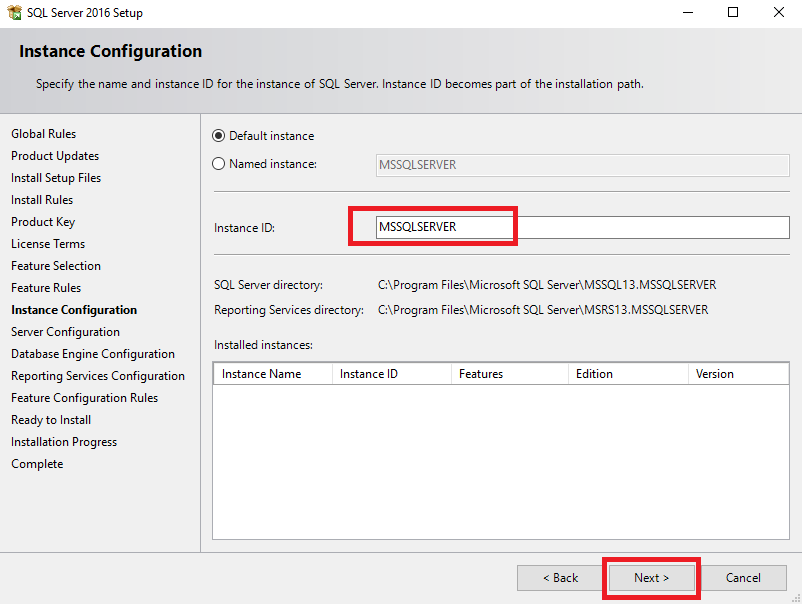The image size is (802, 604).
Task: Select the Feature Configuration Rules step
Action: pyautogui.click(x=84, y=398)
